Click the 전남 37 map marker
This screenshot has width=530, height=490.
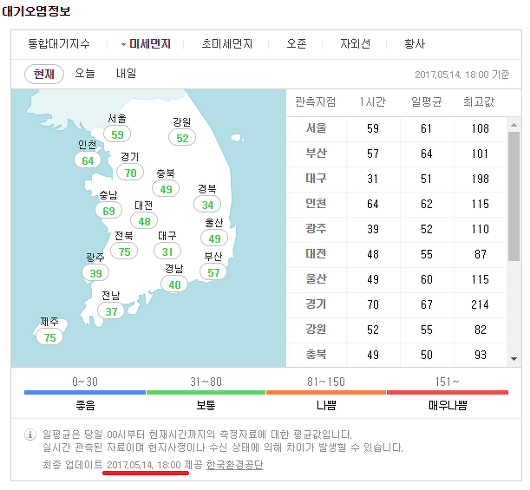pyautogui.click(x=111, y=311)
